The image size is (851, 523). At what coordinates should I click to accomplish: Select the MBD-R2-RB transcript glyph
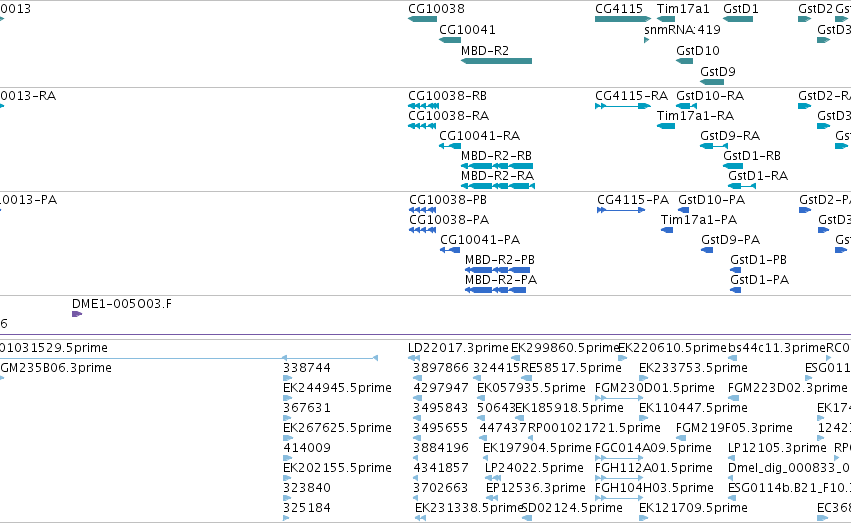(x=497, y=166)
